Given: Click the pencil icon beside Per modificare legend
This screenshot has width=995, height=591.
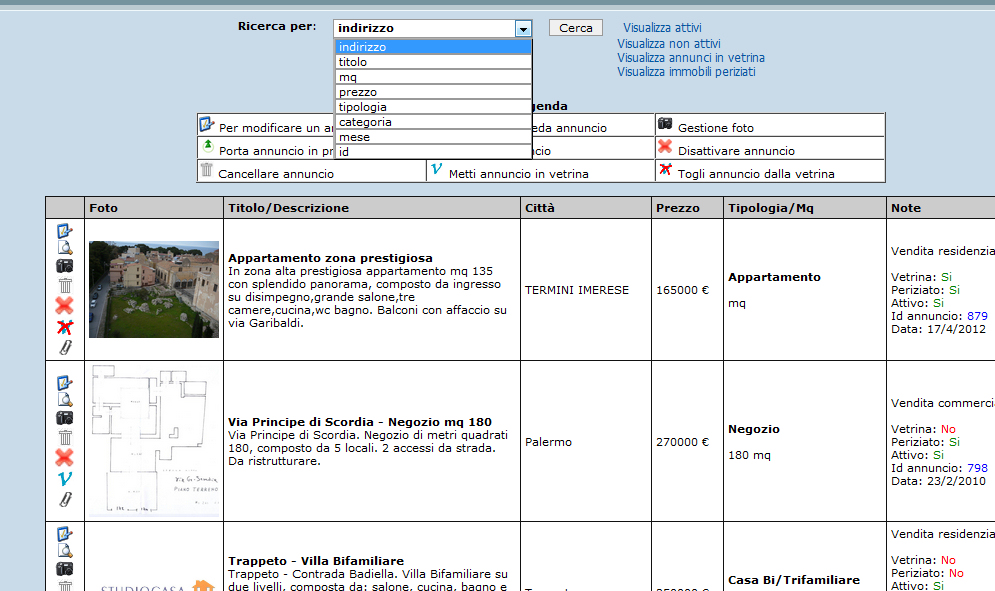Looking at the screenshot, I should tap(207, 124).
